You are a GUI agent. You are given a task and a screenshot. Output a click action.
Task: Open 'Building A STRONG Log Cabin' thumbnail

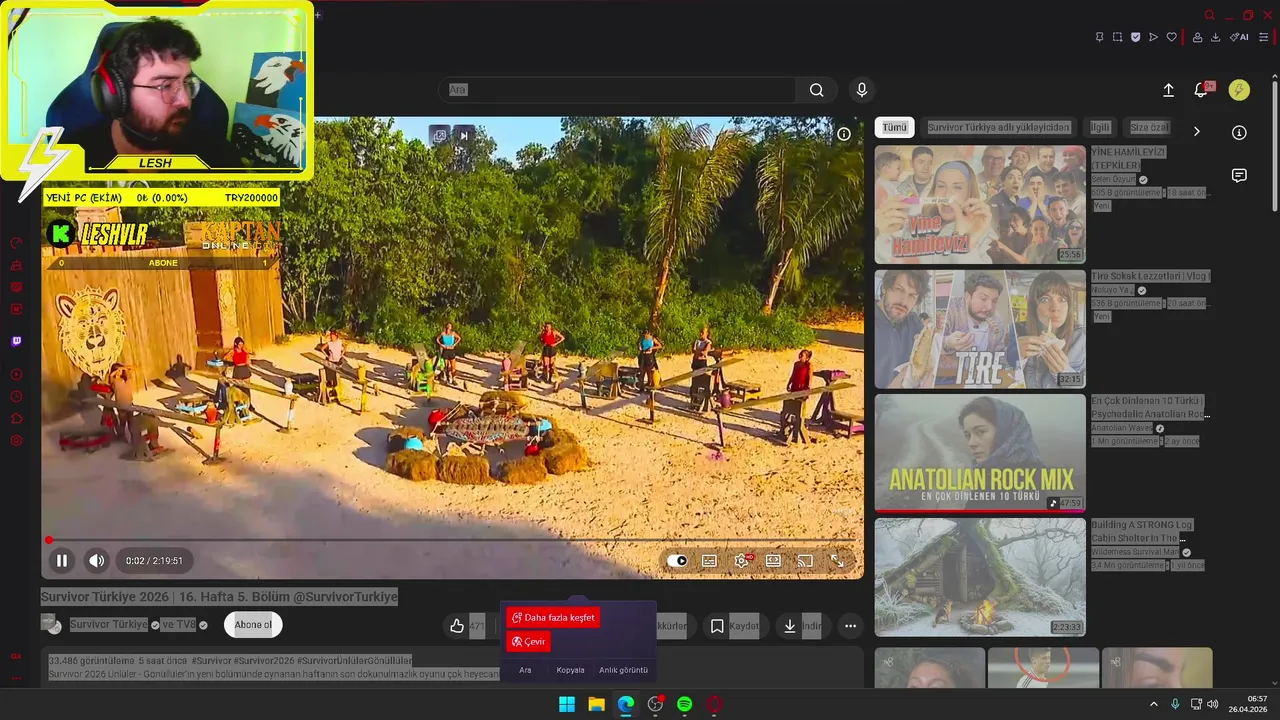click(x=980, y=577)
